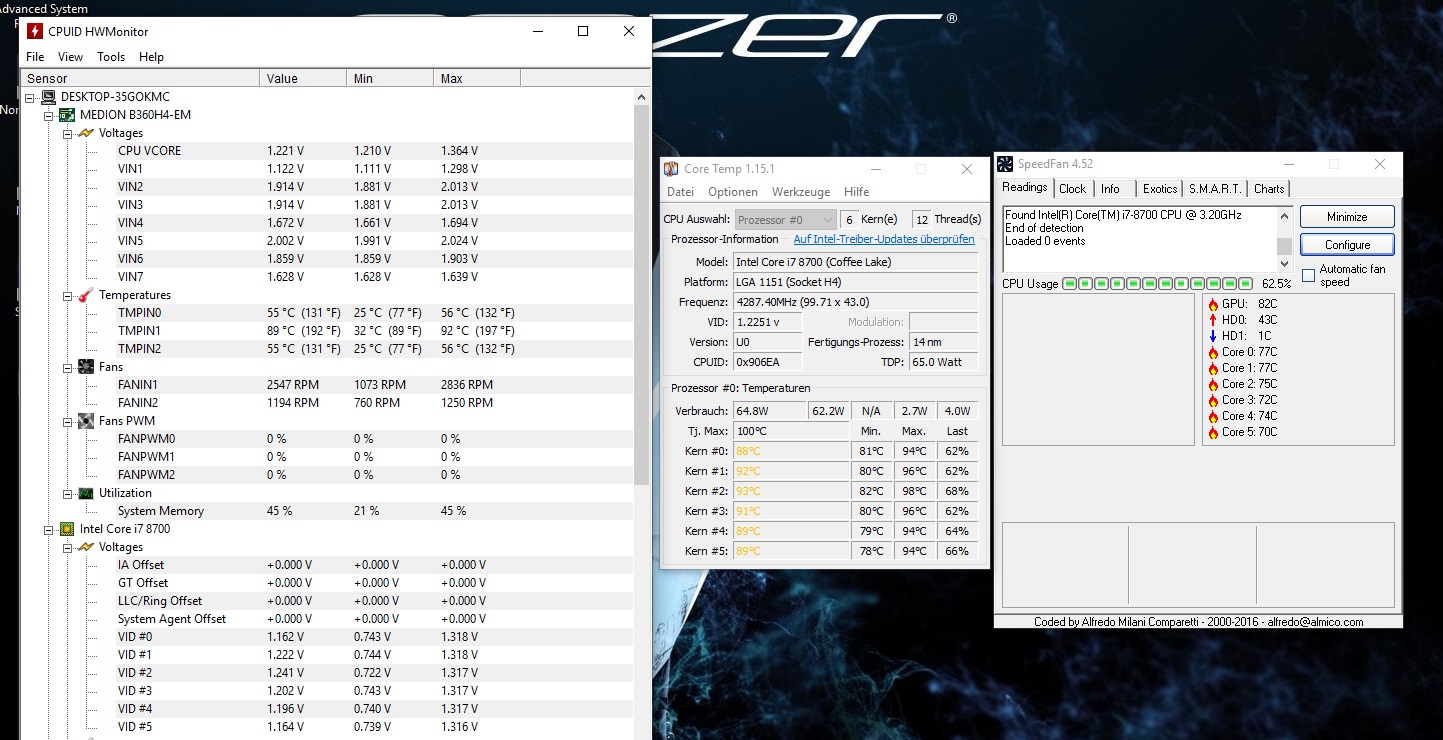Switch to SpeedFan Exotics tab
The width and height of the screenshot is (1443, 740).
1160,189
